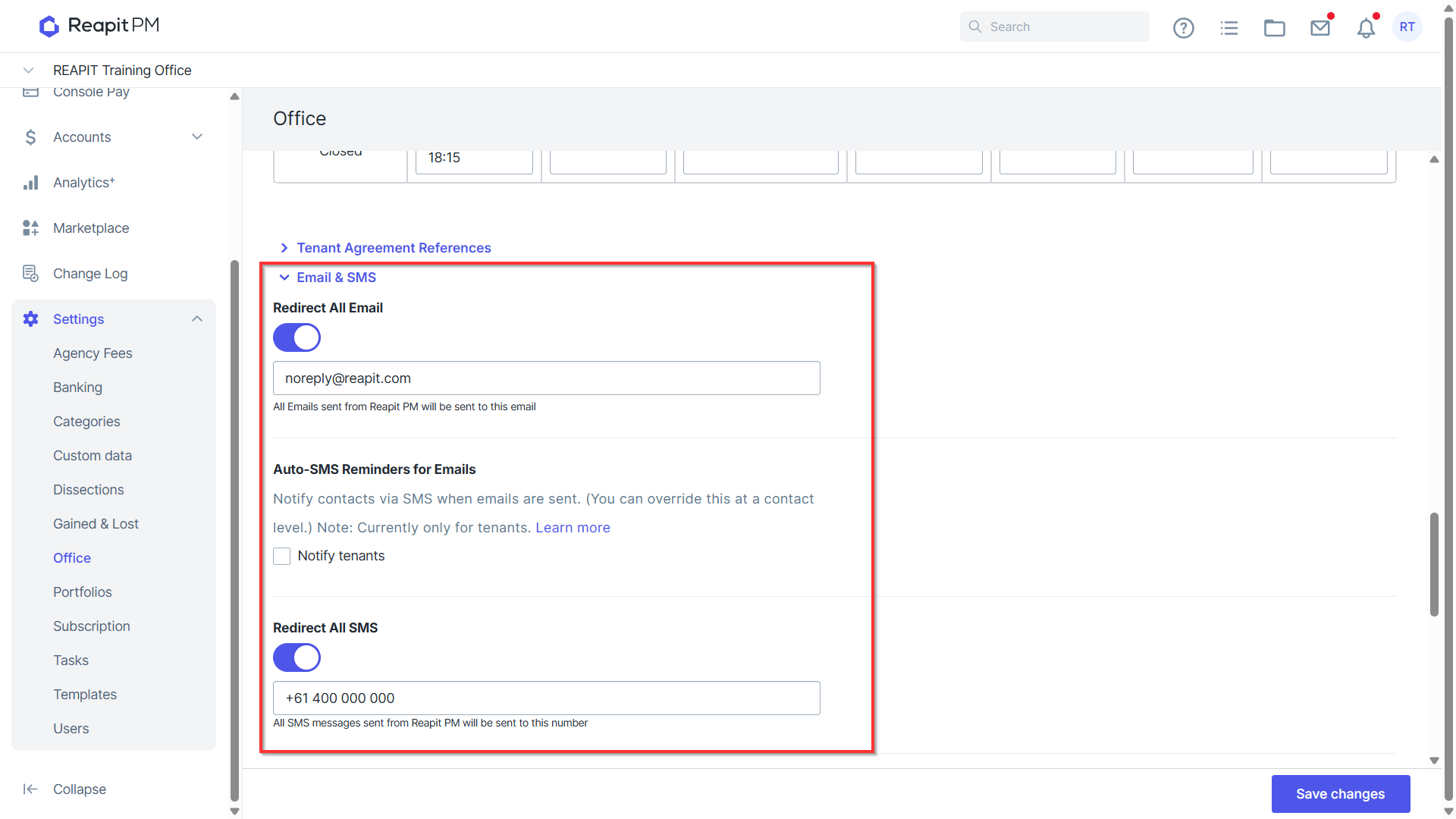Open the documents folder icon
This screenshot has width=1456, height=819.
[1274, 28]
